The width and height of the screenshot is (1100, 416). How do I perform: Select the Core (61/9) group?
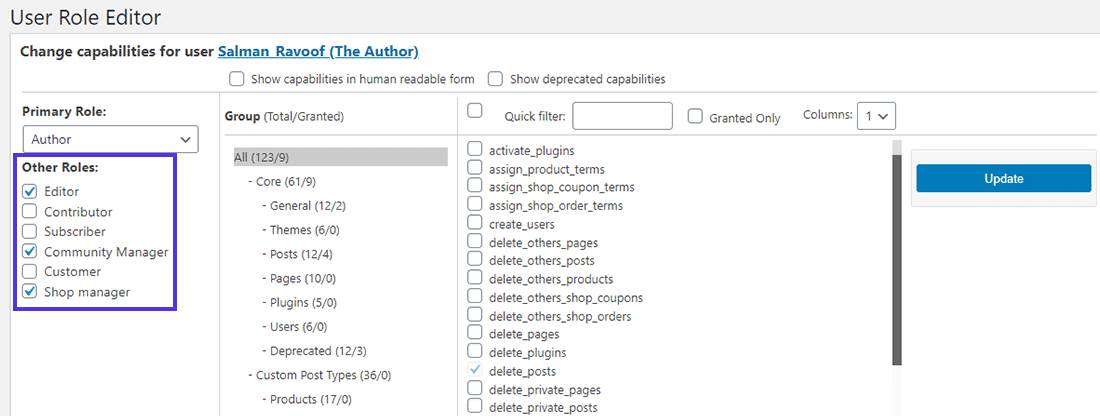(287, 181)
